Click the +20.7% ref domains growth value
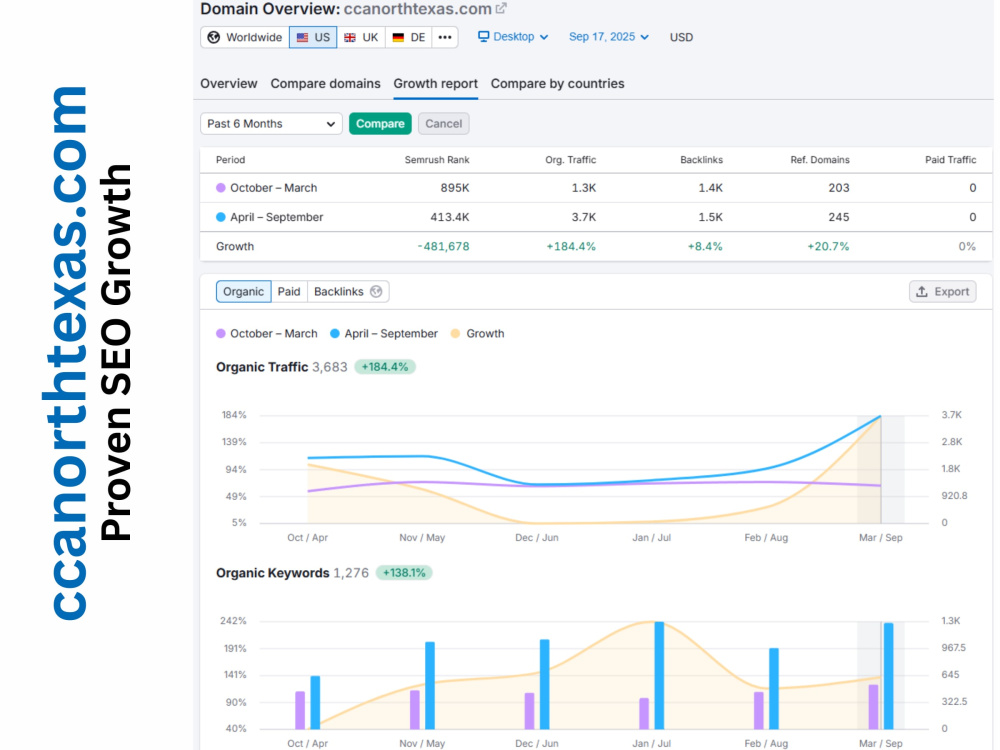1000x750 pixels. (828, 246)
